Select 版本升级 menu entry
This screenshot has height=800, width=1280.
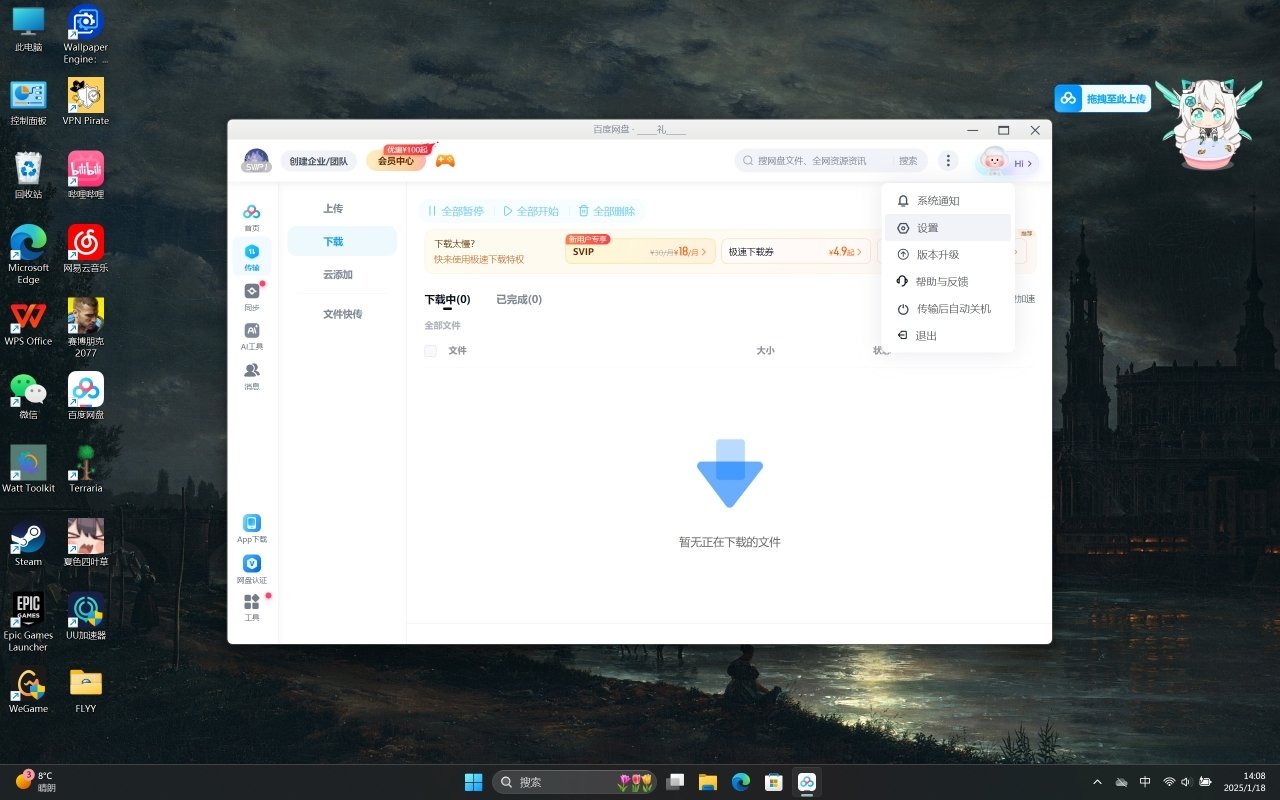[948, 255]
